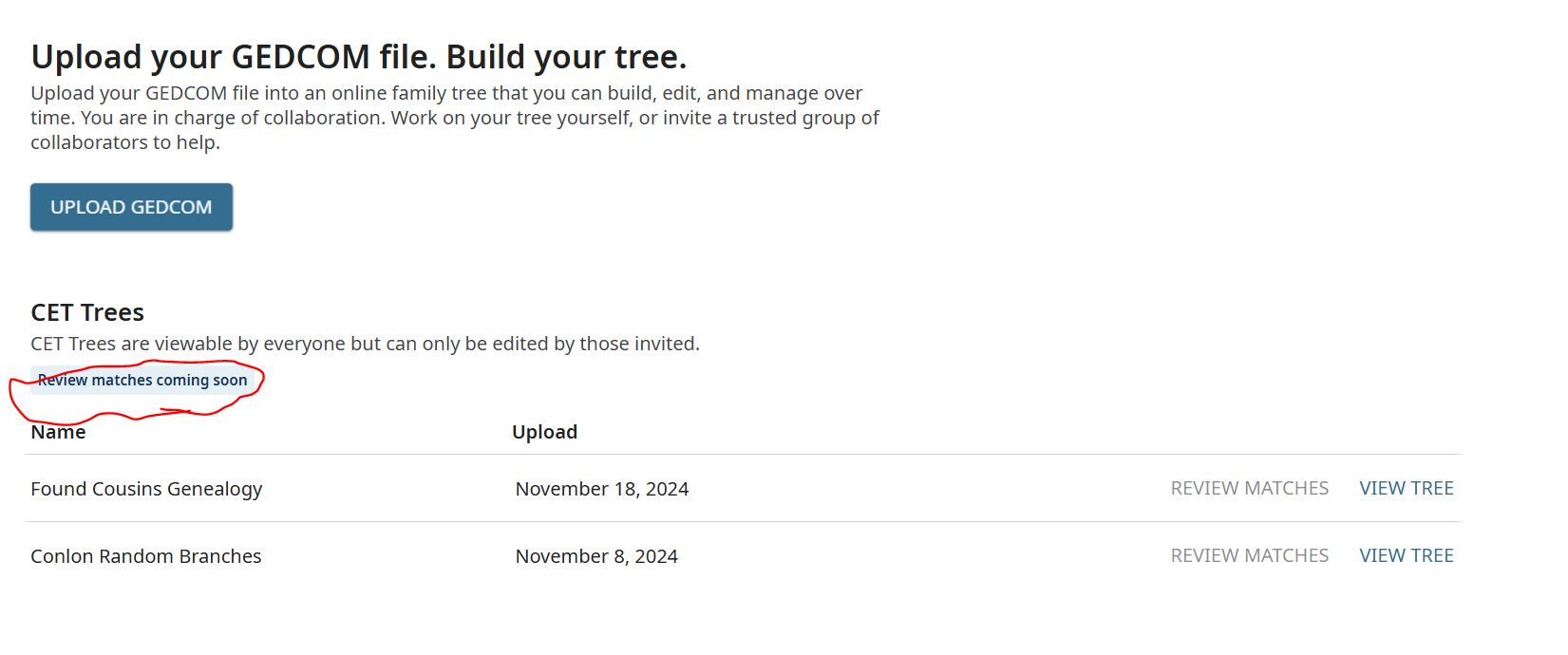
Task: Click the divider line under column headers
Action: pyautogui.click(x=741, y=454)
